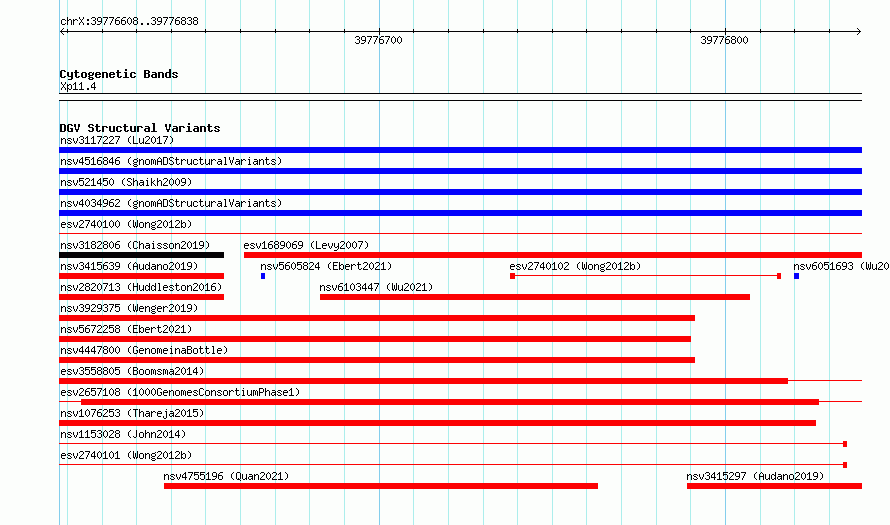
Task: Open esv1689069 (Levy2007) variant label
Action: point(306,245)
